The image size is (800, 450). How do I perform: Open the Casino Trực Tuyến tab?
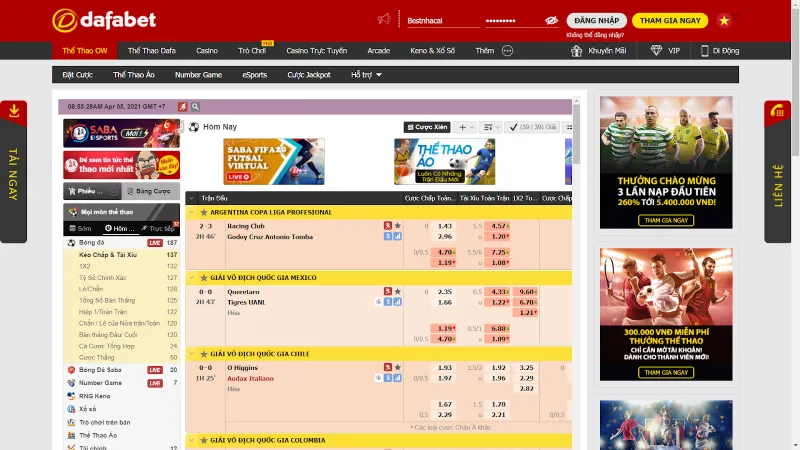point(316,51)
